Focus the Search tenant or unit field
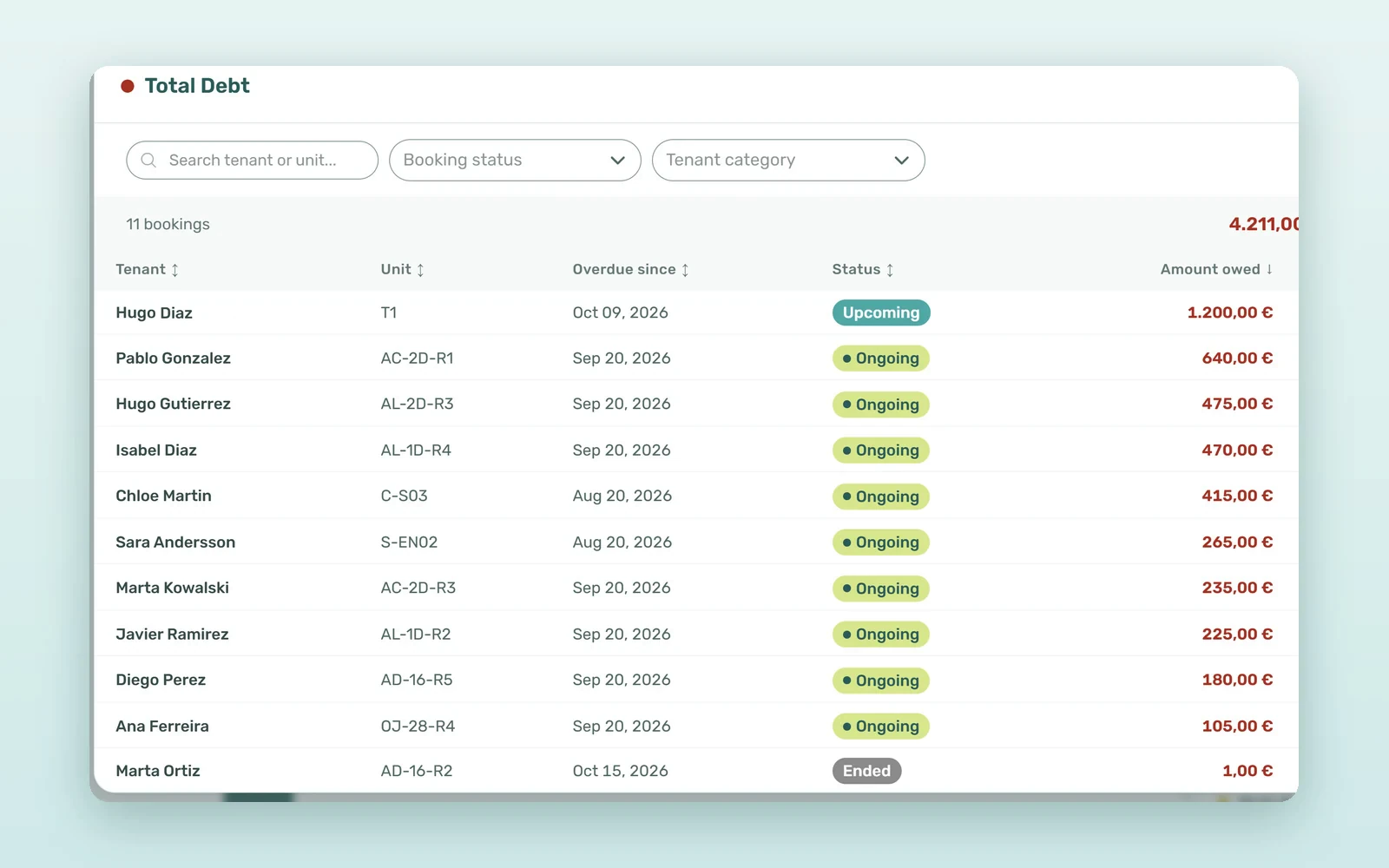The width and height of the screenshot is (1389, 868). tap(252, 161)
